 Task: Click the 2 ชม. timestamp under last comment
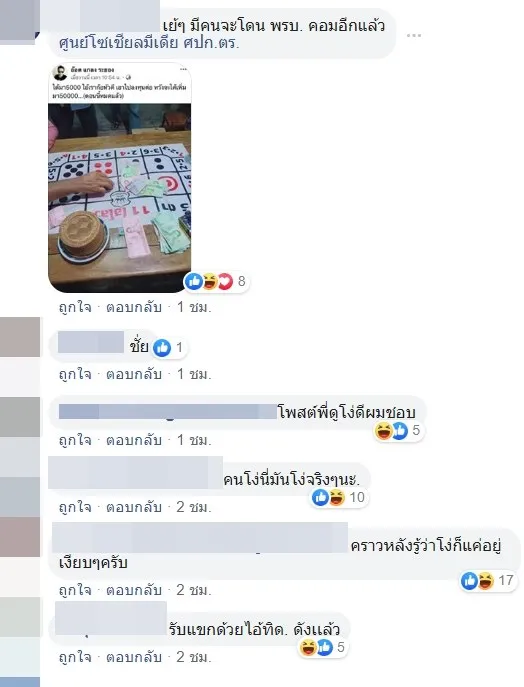194,658
